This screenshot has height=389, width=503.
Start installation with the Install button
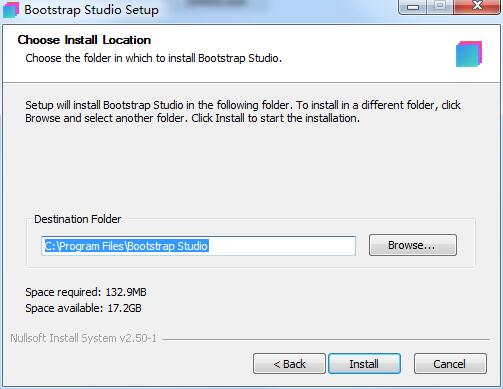pyautogui.click(x=364, y=364)
